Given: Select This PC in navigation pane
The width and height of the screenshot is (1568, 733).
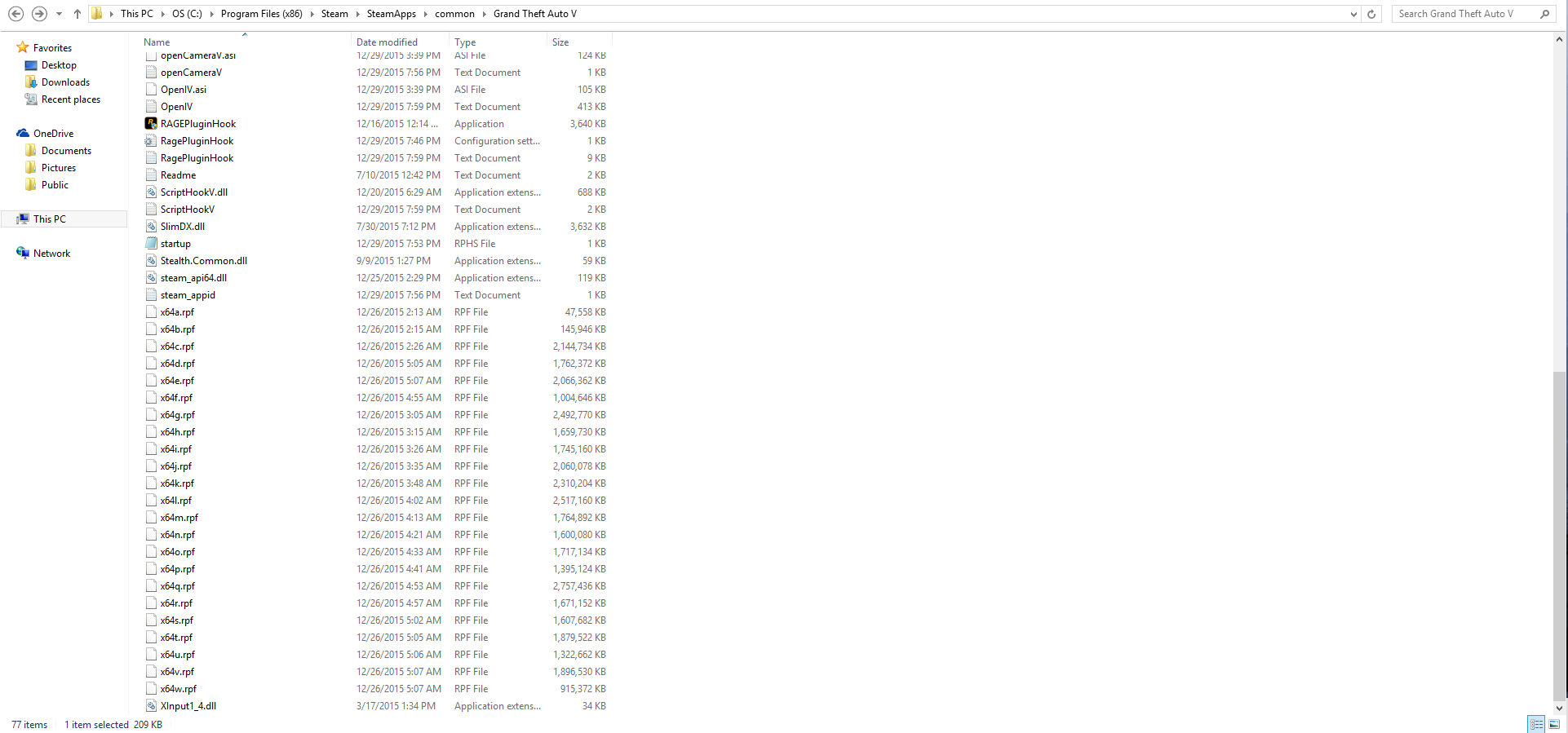Looking at the screenshot, I should pos(49,219).
